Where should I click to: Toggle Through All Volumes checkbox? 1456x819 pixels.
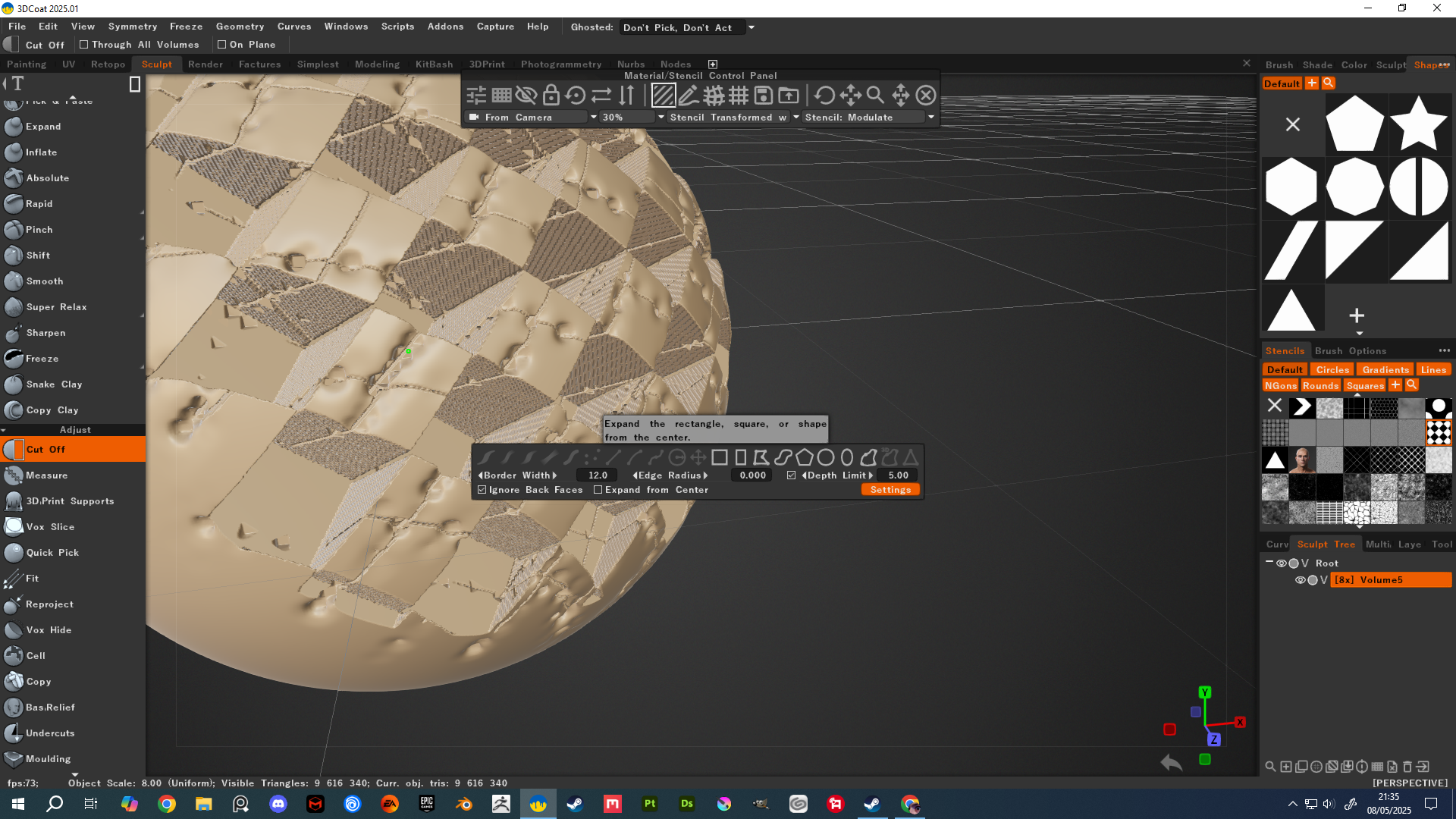click(84, 45)
